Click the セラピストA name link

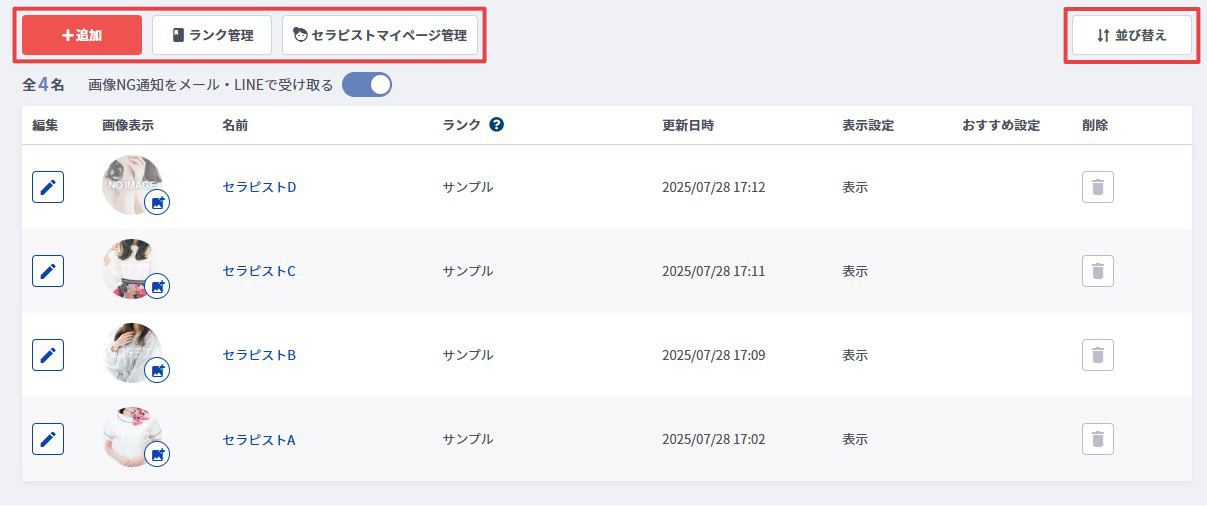coord(259,439)
